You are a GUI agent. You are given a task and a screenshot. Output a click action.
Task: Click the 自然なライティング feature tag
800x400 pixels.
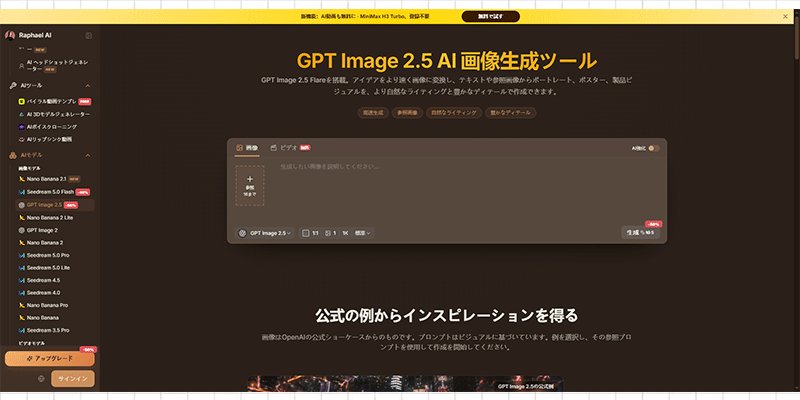[x=454, y=113]
